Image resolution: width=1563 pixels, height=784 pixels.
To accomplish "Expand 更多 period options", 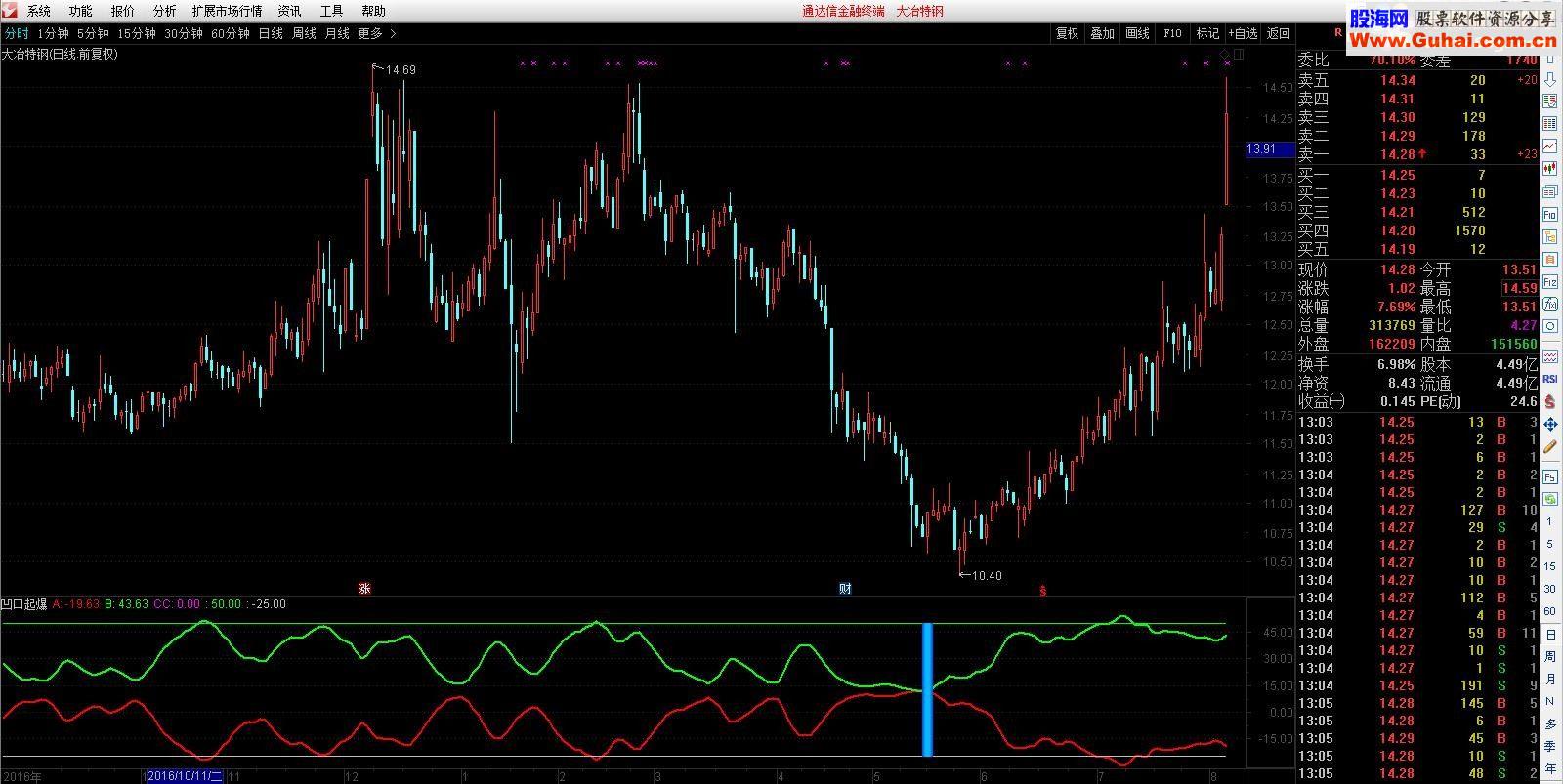I will click(376, 33).
